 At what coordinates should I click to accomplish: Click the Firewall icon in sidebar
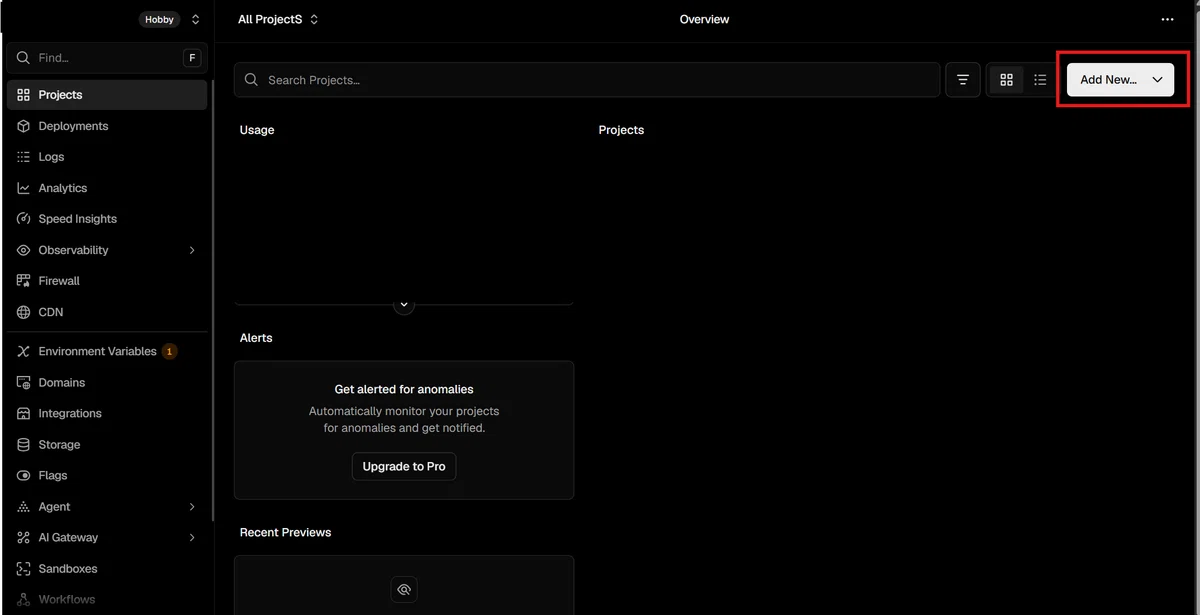point(24,281)
